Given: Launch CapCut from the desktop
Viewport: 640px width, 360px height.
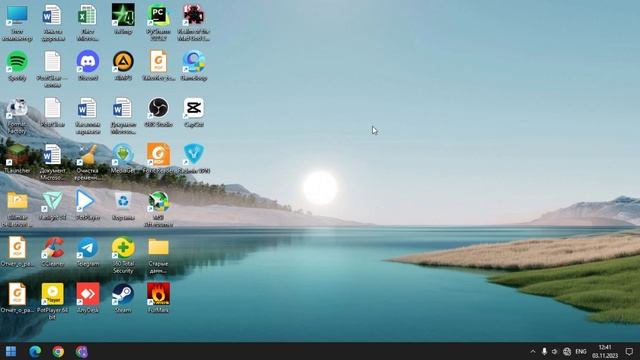Looking at the screenshot, I should (193, 113).
